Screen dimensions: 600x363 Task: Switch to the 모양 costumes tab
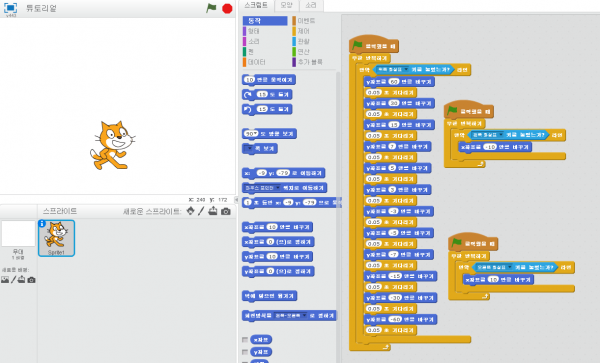(x=287, y=5)
